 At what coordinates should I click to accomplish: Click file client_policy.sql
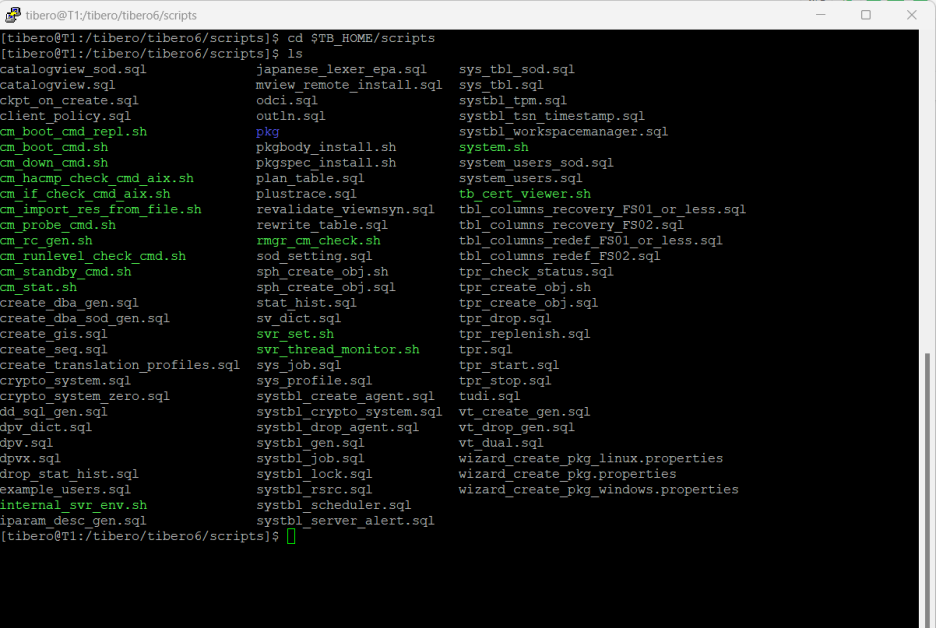(65, 116)
